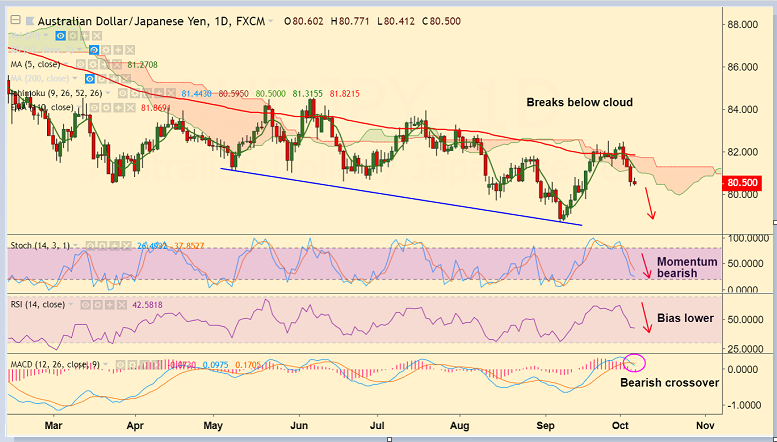Click the flag icon beside symbol title
This screenshot has width=777, height=442.
coord(30,21)
